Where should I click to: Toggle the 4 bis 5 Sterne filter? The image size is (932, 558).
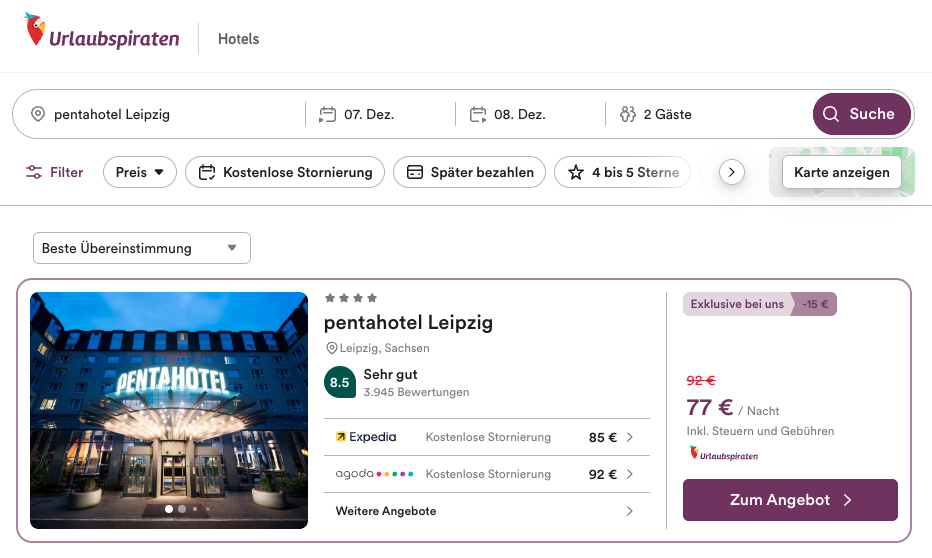pos(623,172)
